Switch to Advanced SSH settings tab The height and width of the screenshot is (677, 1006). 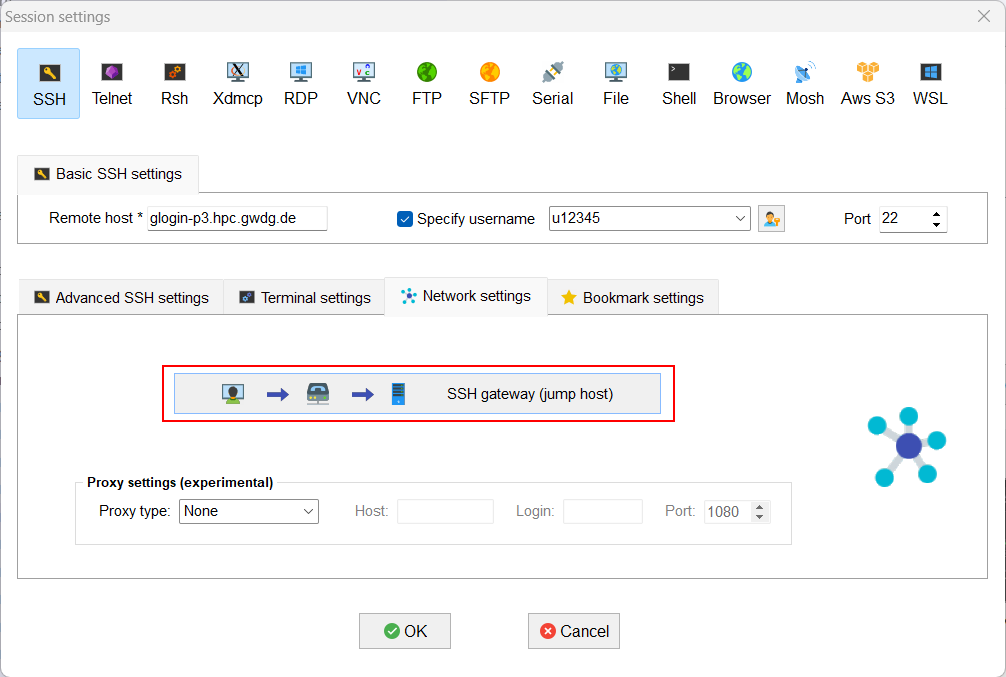click(120, 296)
